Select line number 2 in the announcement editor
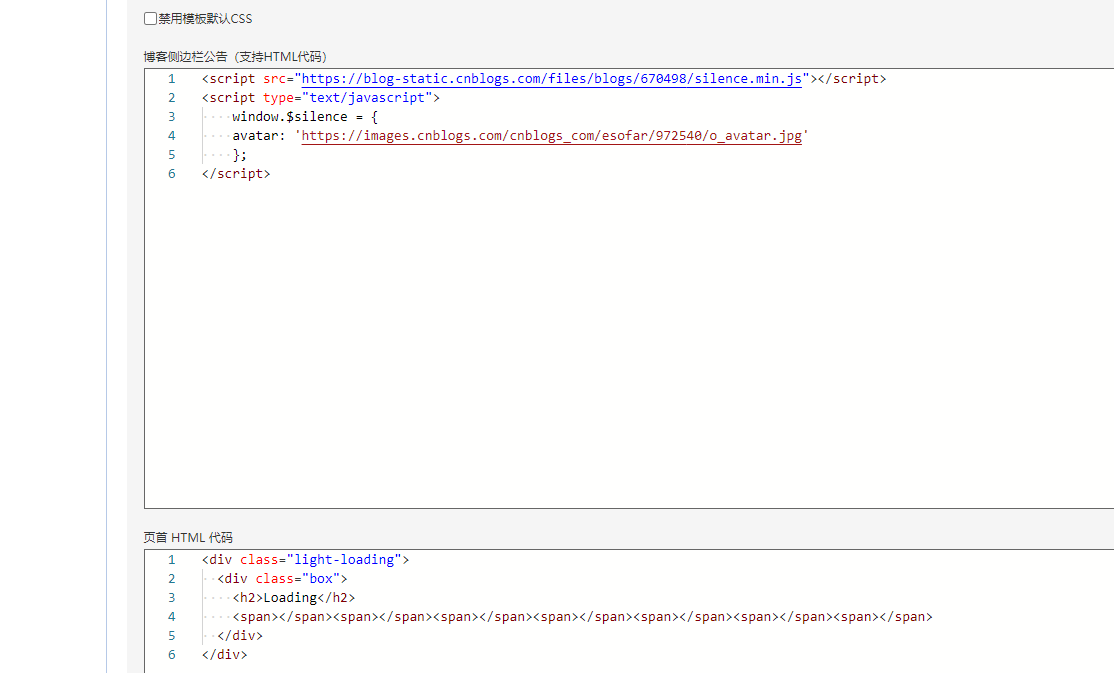 (171, 97)
